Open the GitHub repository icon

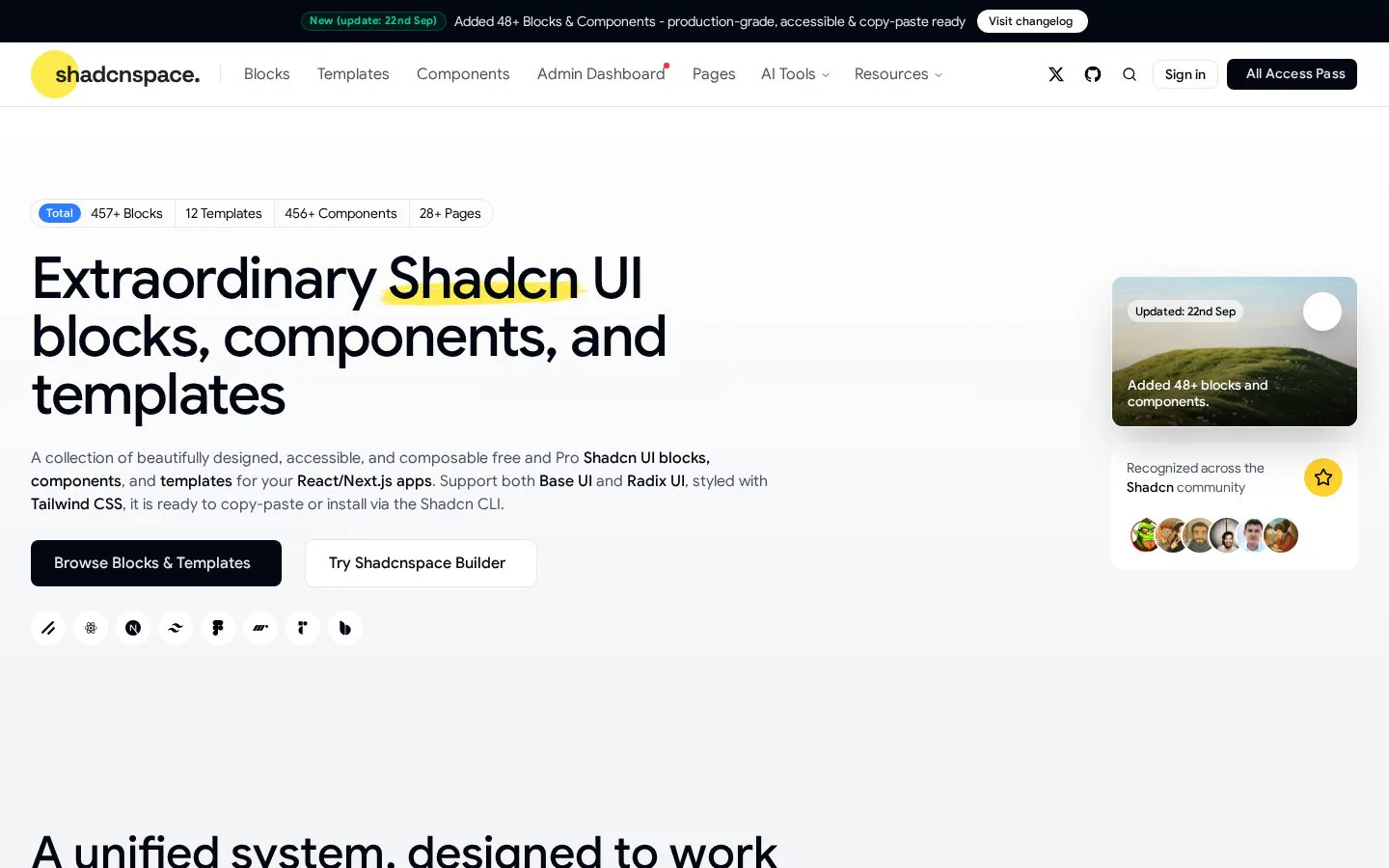1093,74
